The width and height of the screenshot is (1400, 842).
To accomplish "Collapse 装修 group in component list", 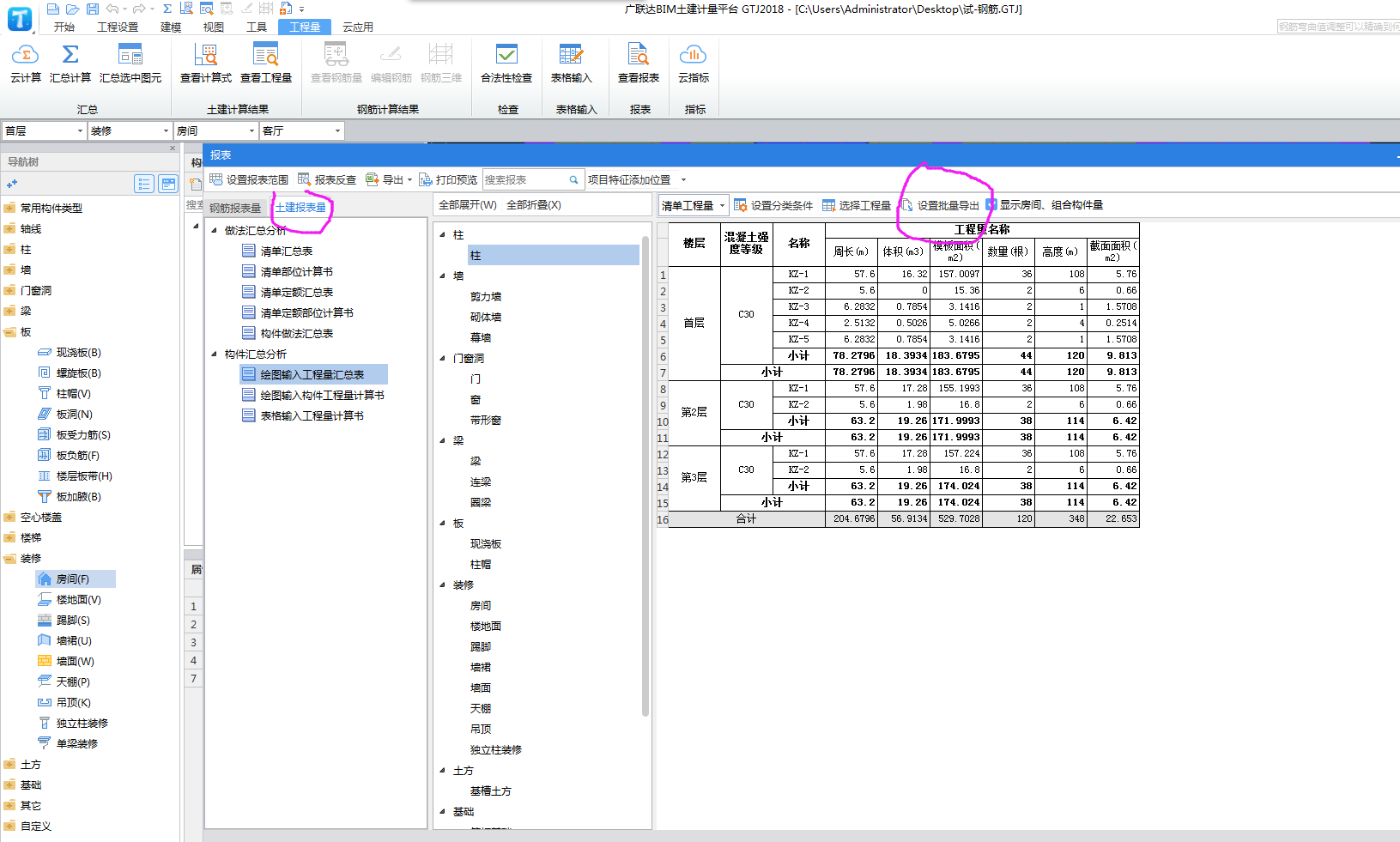I will (x=443, y=585).
